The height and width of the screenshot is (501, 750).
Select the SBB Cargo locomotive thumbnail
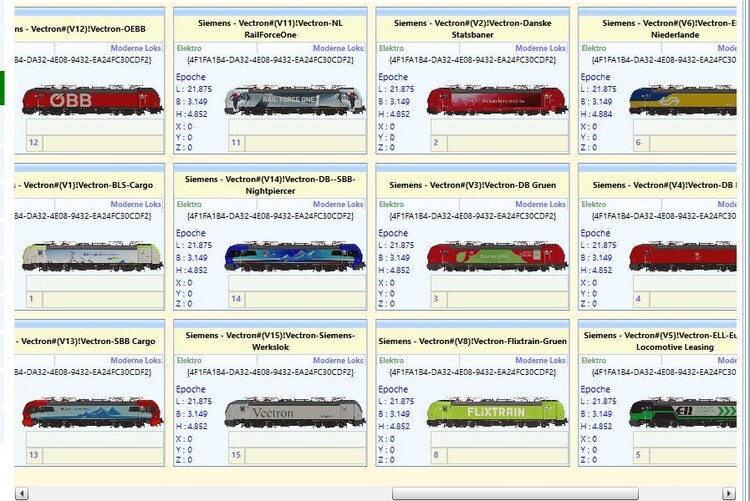coord(92,413)
